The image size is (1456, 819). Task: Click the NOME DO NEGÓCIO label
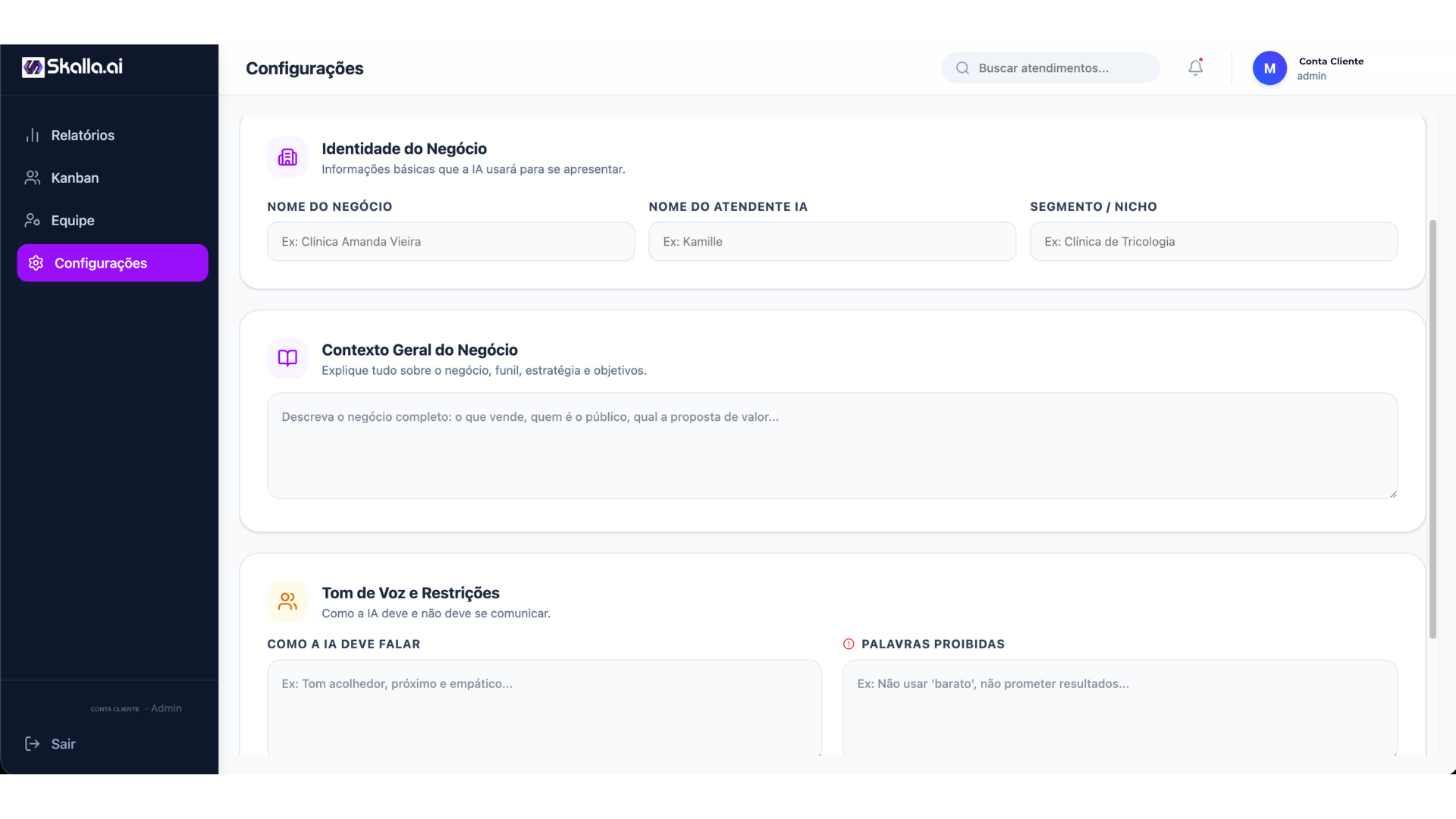pyautogui.click(x=330, y=206)
